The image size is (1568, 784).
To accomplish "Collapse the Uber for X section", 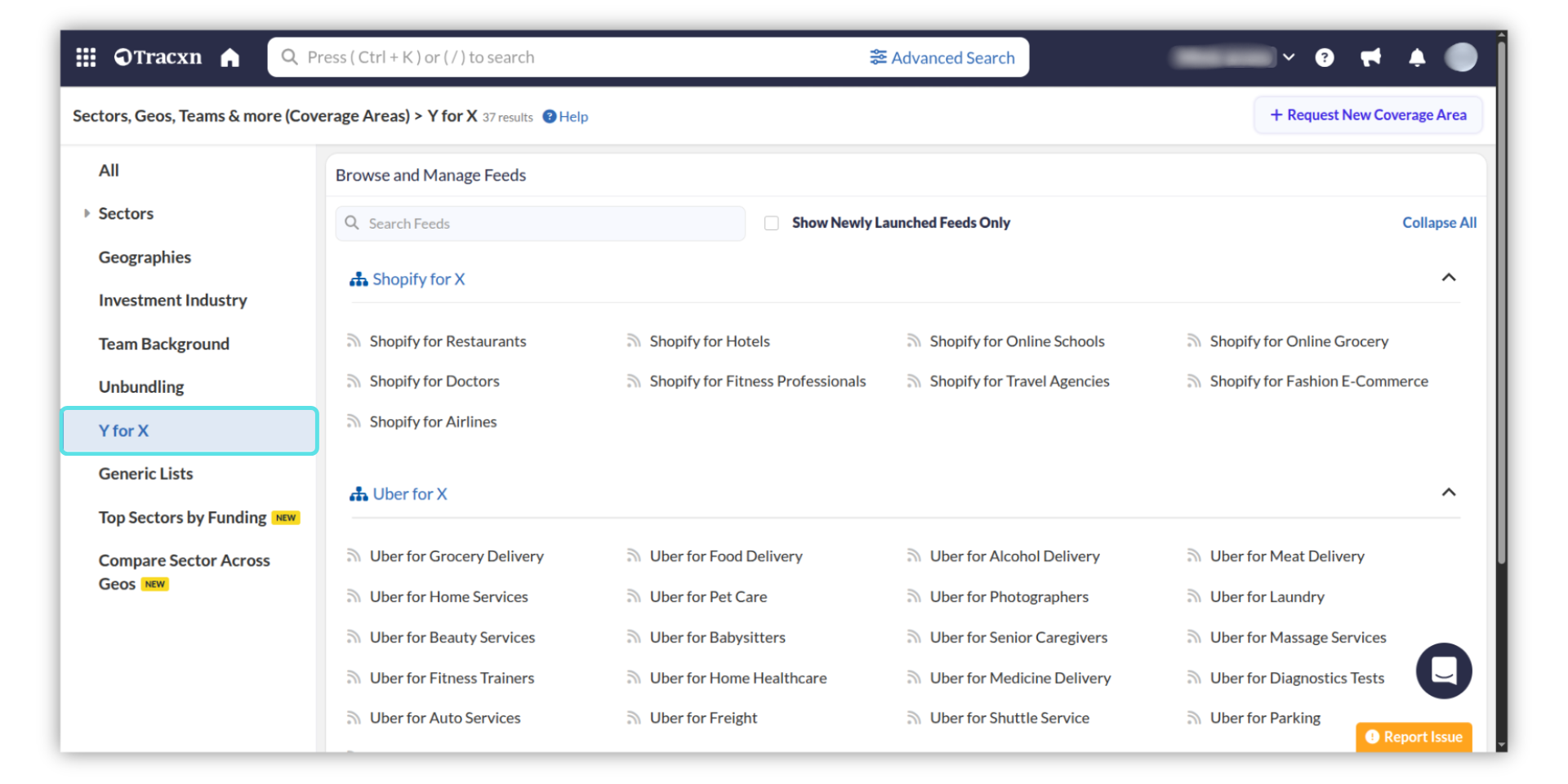I will pyautogui.click(x=1448, y=492).
